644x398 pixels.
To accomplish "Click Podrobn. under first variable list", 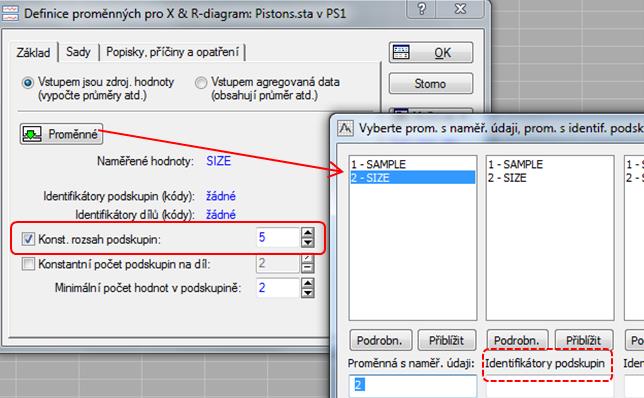I will [381, 340].
